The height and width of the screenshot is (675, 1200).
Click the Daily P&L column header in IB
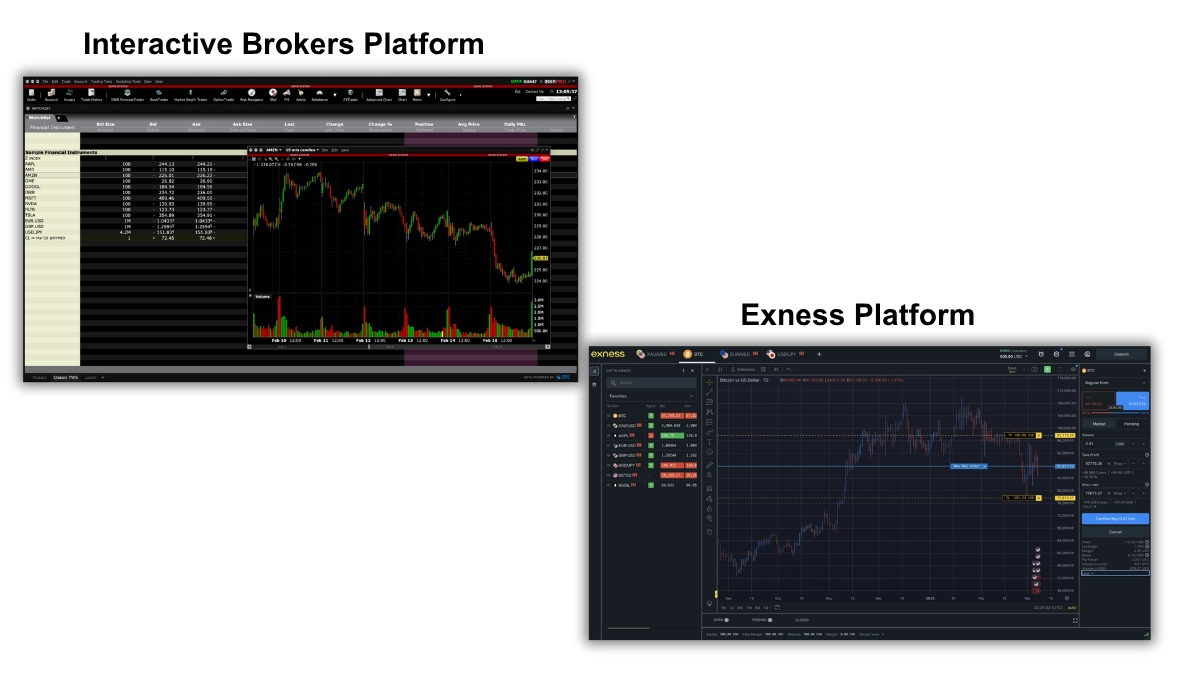(514, 124)
